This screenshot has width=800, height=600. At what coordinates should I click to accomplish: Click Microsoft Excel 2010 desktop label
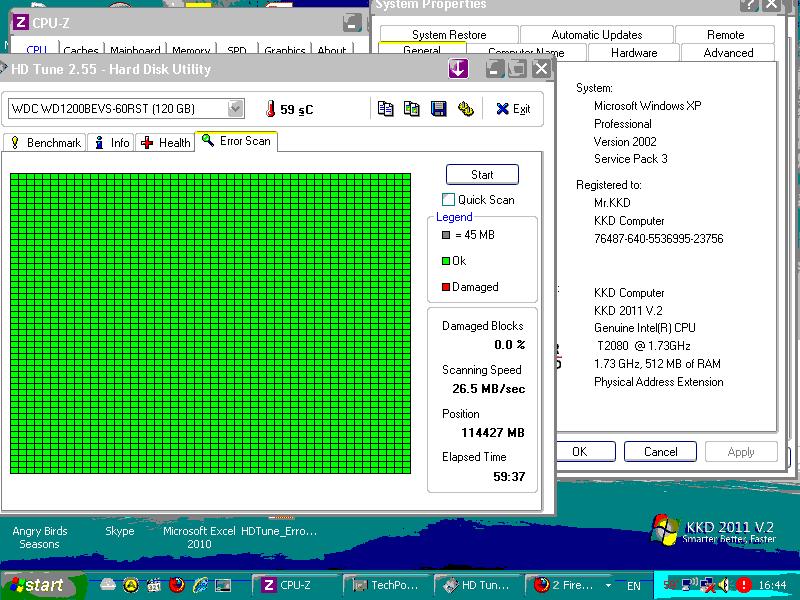pyautogui.click(x=199, y=537)
